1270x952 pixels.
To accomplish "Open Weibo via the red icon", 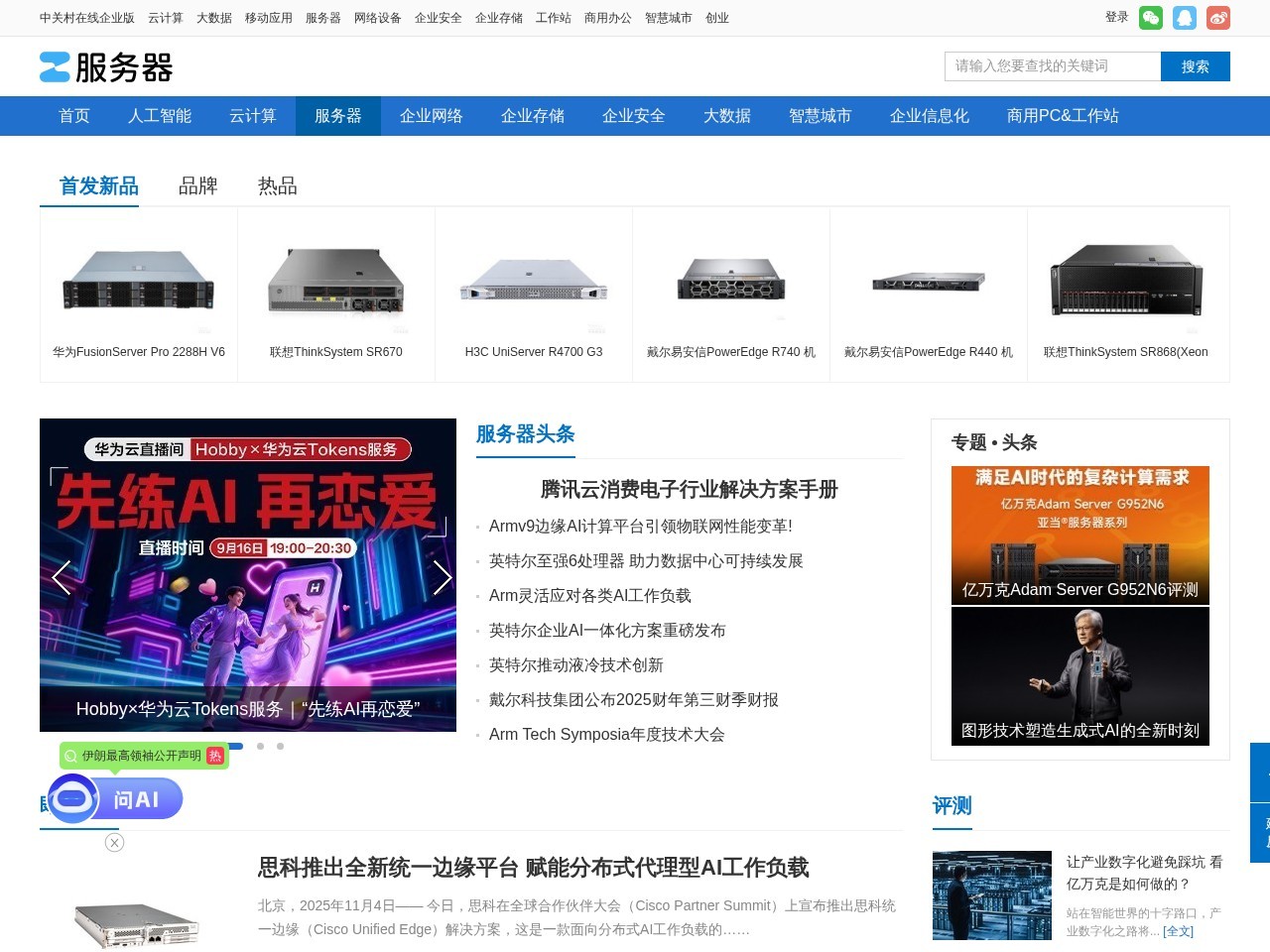I will (x=1217, y=17).
